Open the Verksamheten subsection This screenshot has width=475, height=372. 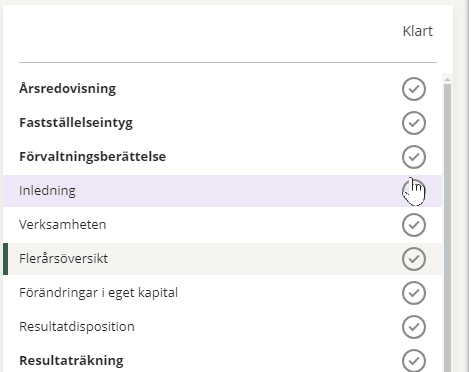pyautogui.click(x=63, y=225)
